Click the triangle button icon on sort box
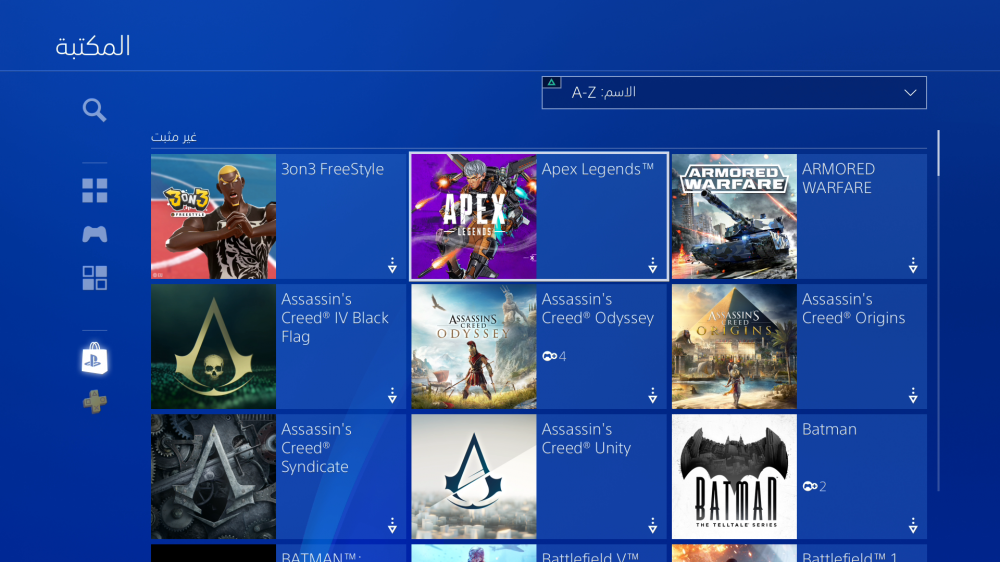 tap(552, 82)
